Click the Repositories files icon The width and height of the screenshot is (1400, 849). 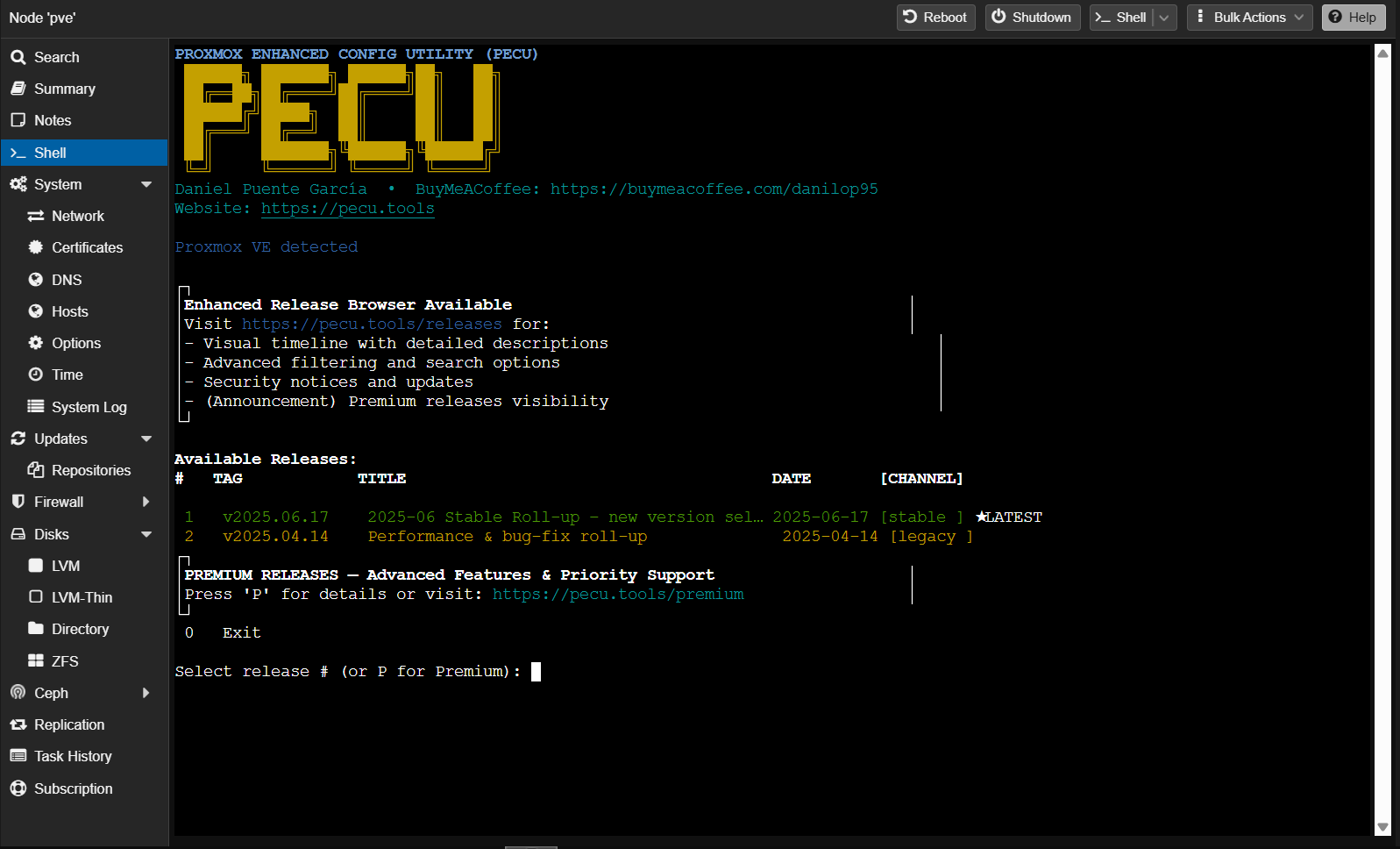click(36, 470)
